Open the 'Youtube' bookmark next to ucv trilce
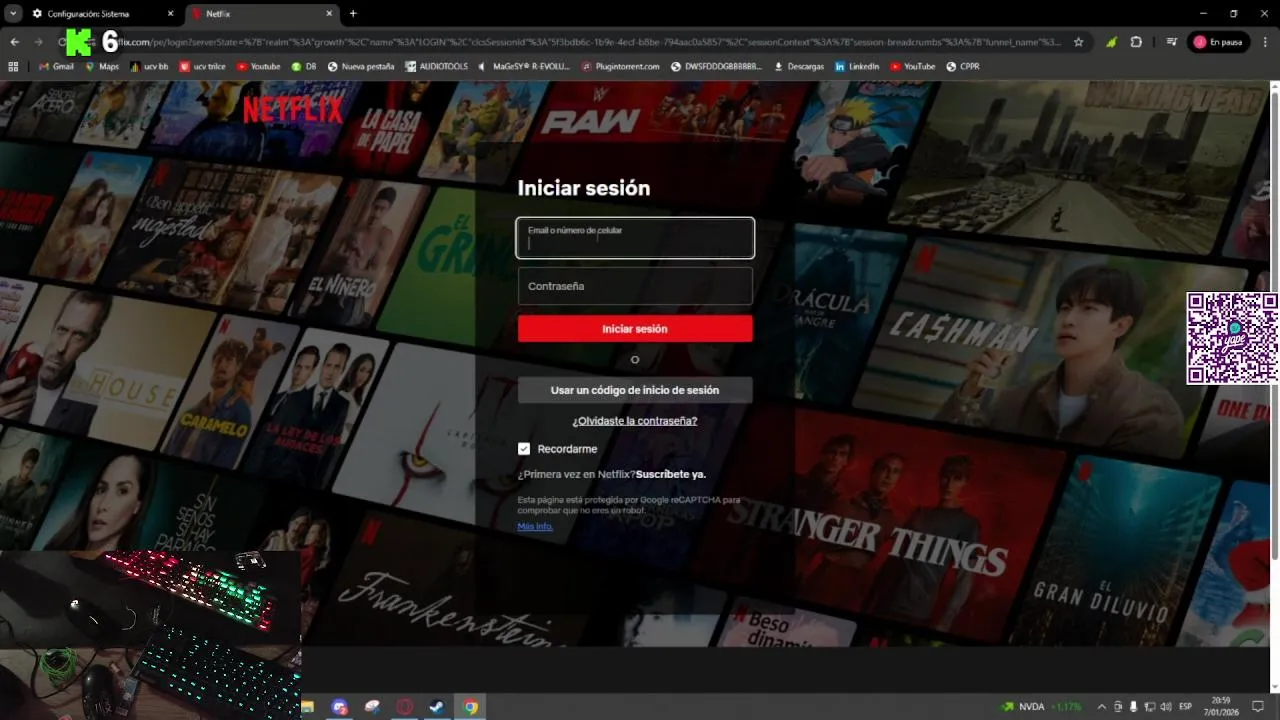Viewport: 1280px width, 720px height. point(258,67)
